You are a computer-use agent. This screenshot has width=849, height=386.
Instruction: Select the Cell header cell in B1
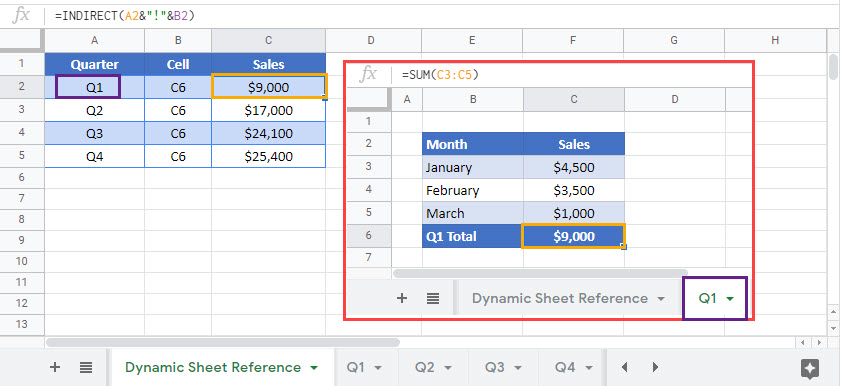[x=178, y=64]
